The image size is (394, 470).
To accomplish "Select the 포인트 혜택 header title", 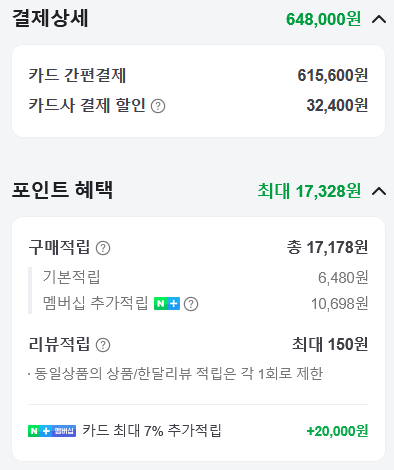I will (x=63, y=190).
